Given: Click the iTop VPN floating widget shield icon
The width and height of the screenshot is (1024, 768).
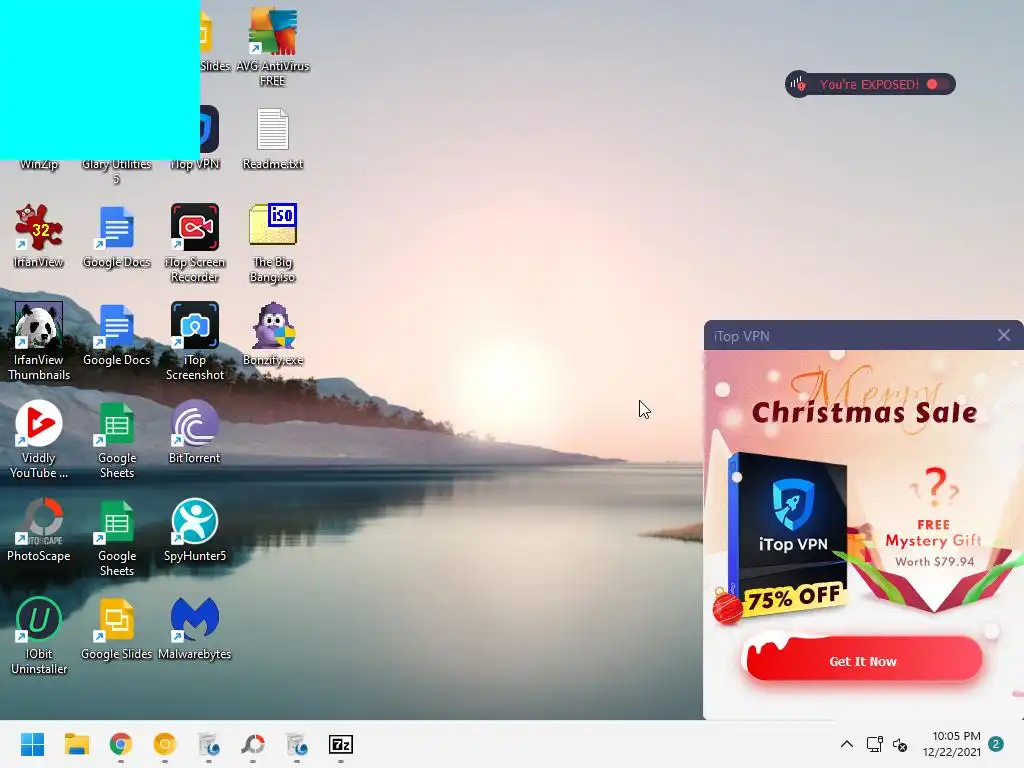Looking at the screenshot, I should 798,84.
